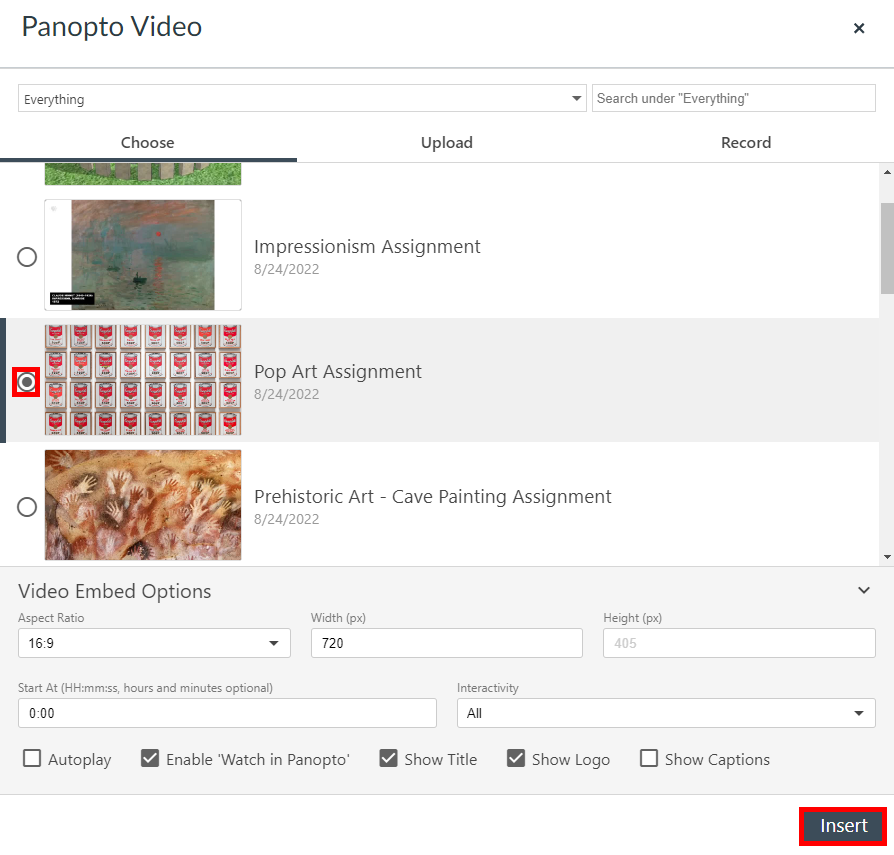Screen dimensions: 894x855
Task: Enable the Show Captions checkbox
Action: (649, 759)
